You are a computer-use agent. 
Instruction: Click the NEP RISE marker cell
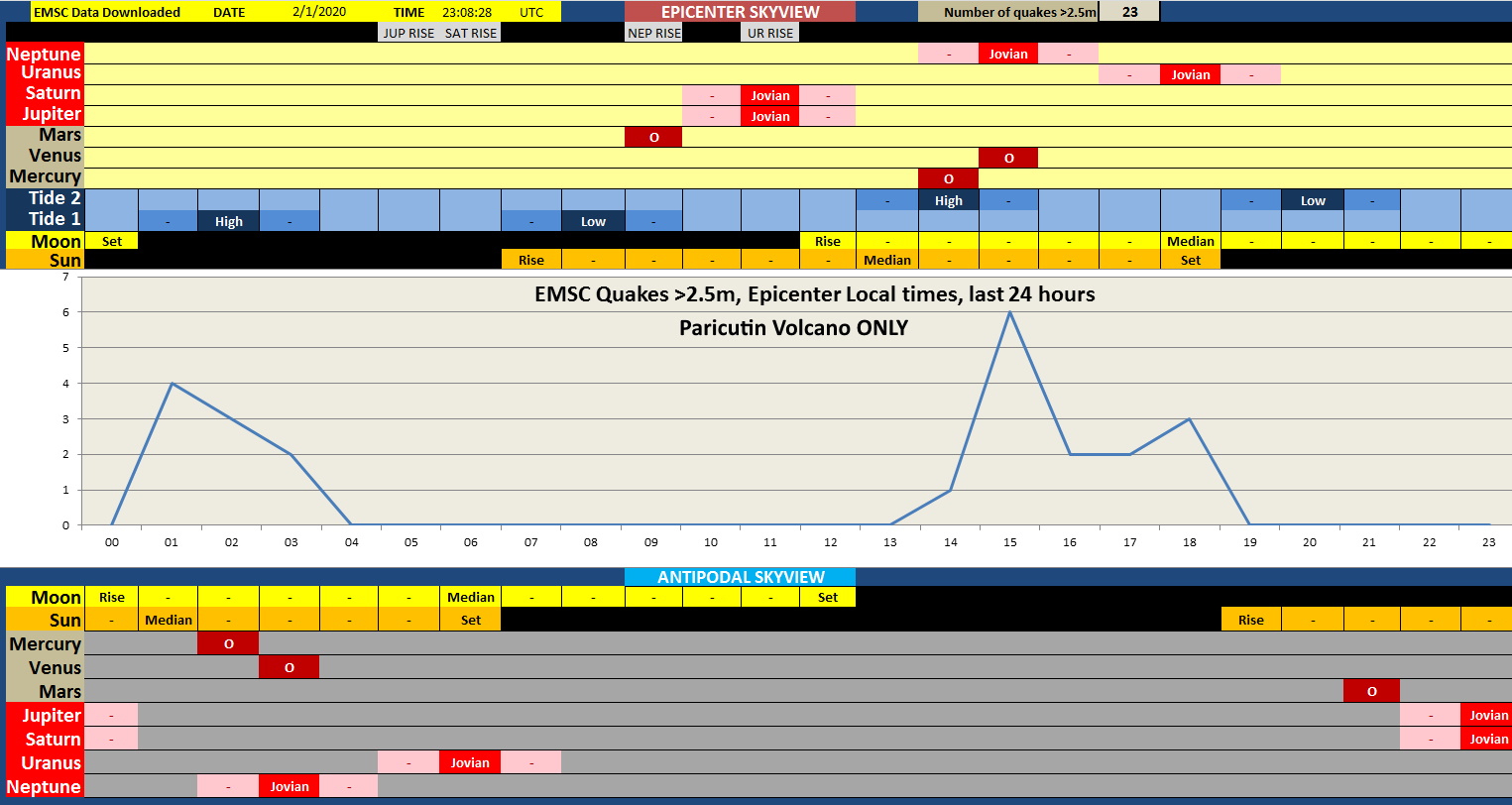pos(654,33)
